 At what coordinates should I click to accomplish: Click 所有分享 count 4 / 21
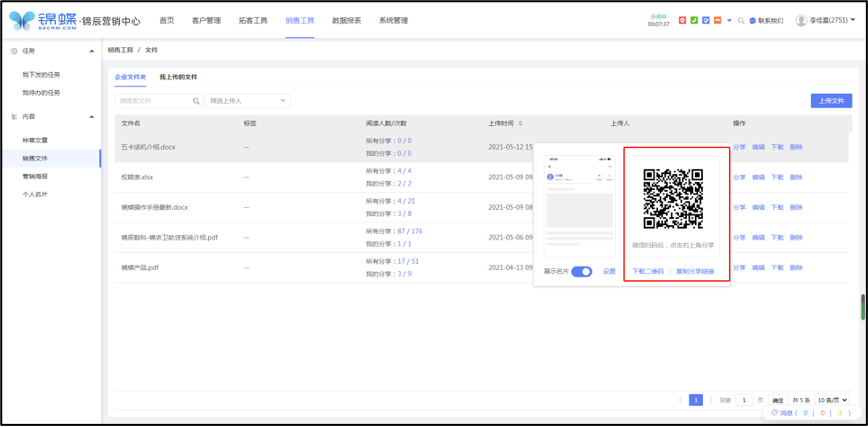[406, 201]
